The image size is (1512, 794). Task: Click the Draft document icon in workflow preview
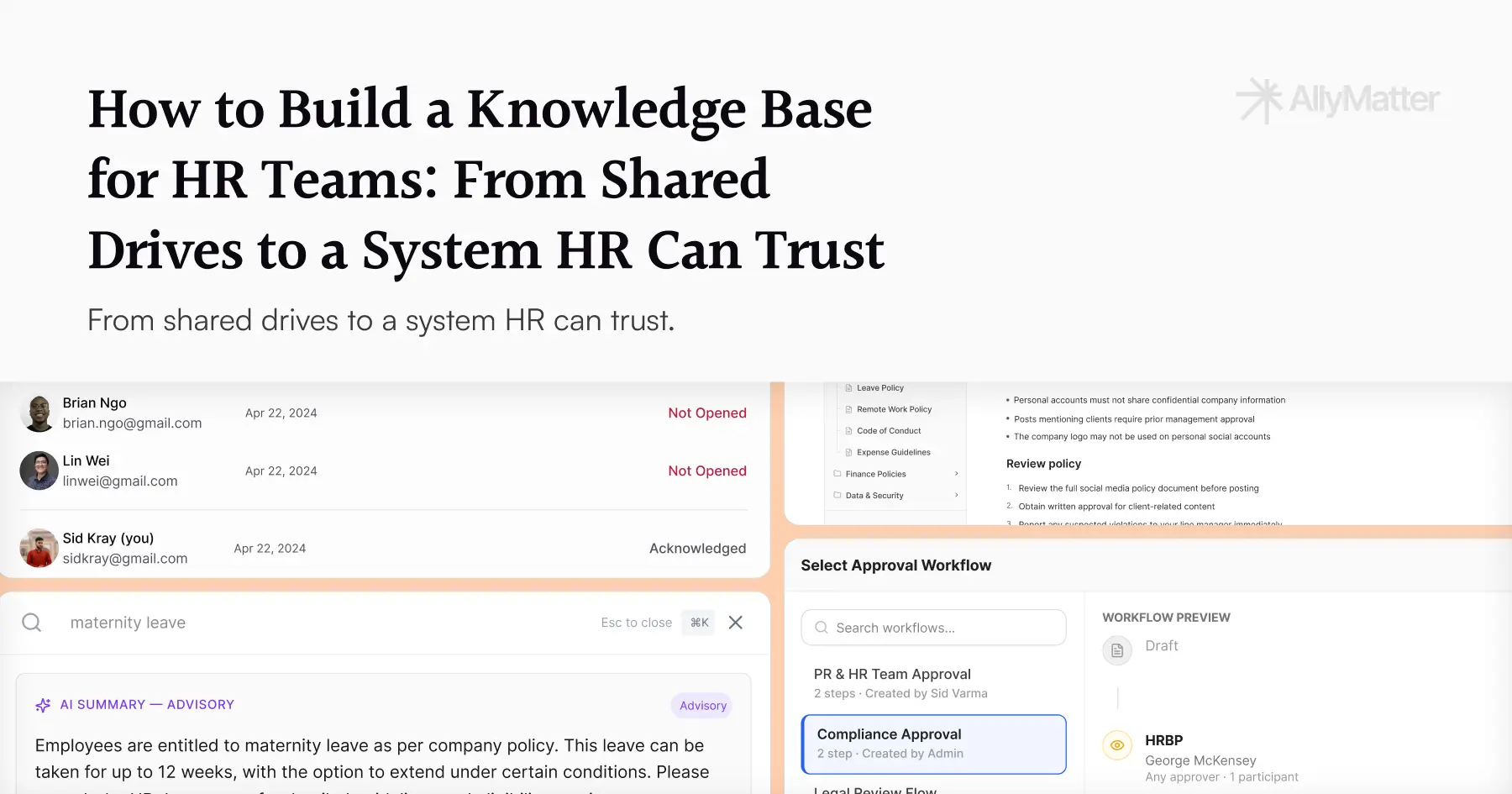1117,650
